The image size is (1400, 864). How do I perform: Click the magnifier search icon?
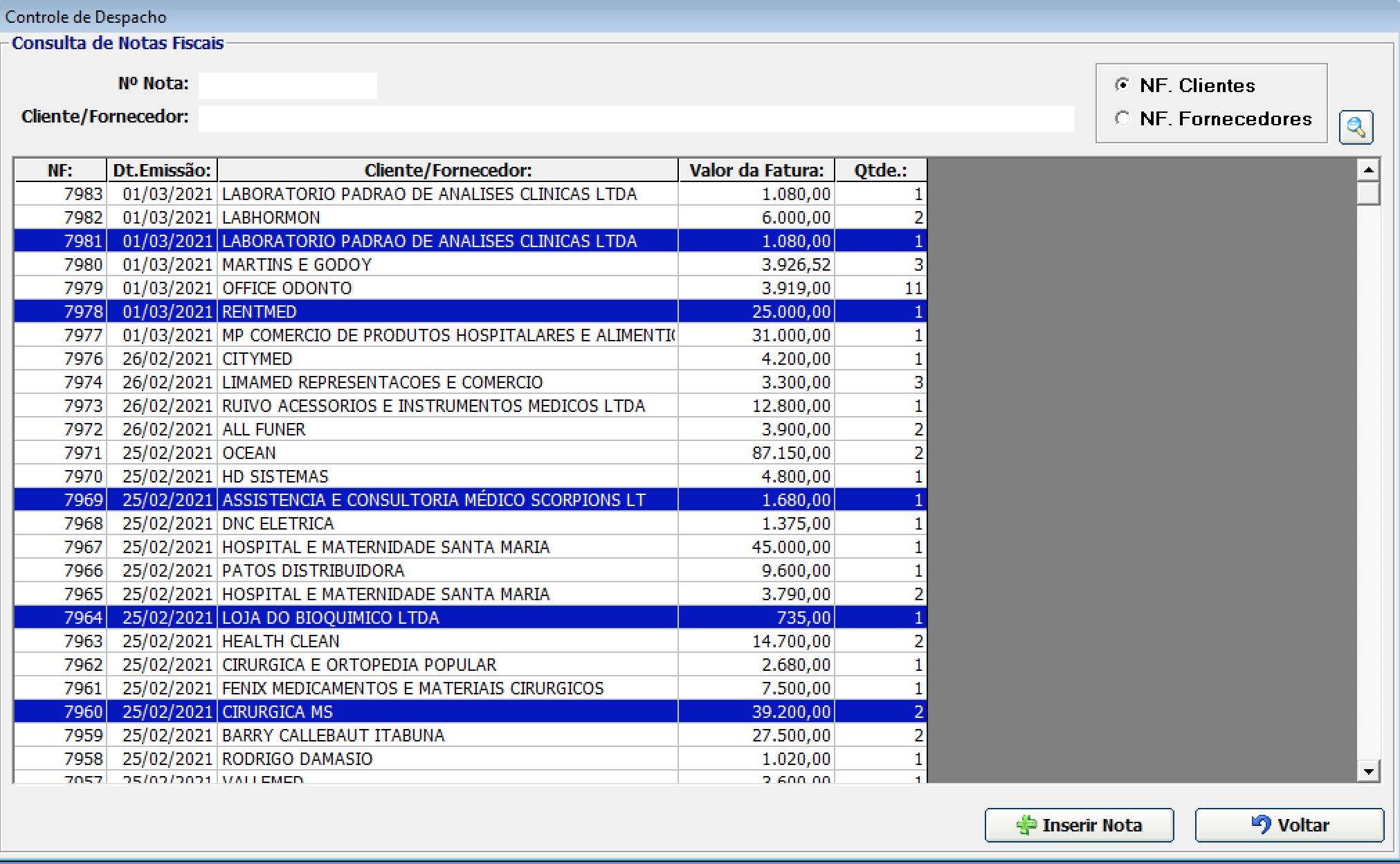click(1355, 127)
